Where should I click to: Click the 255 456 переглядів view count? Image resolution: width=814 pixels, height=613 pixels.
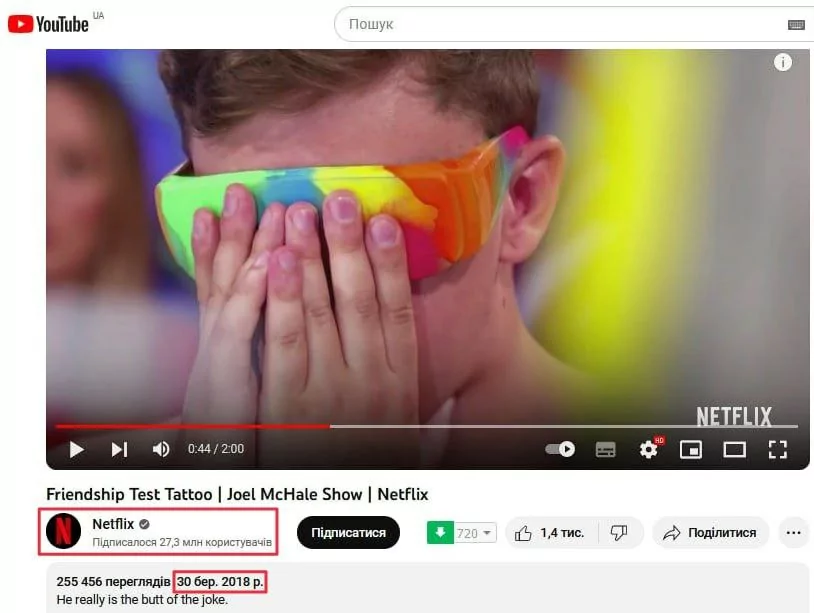pyautogui.click(x=113, y=582)
